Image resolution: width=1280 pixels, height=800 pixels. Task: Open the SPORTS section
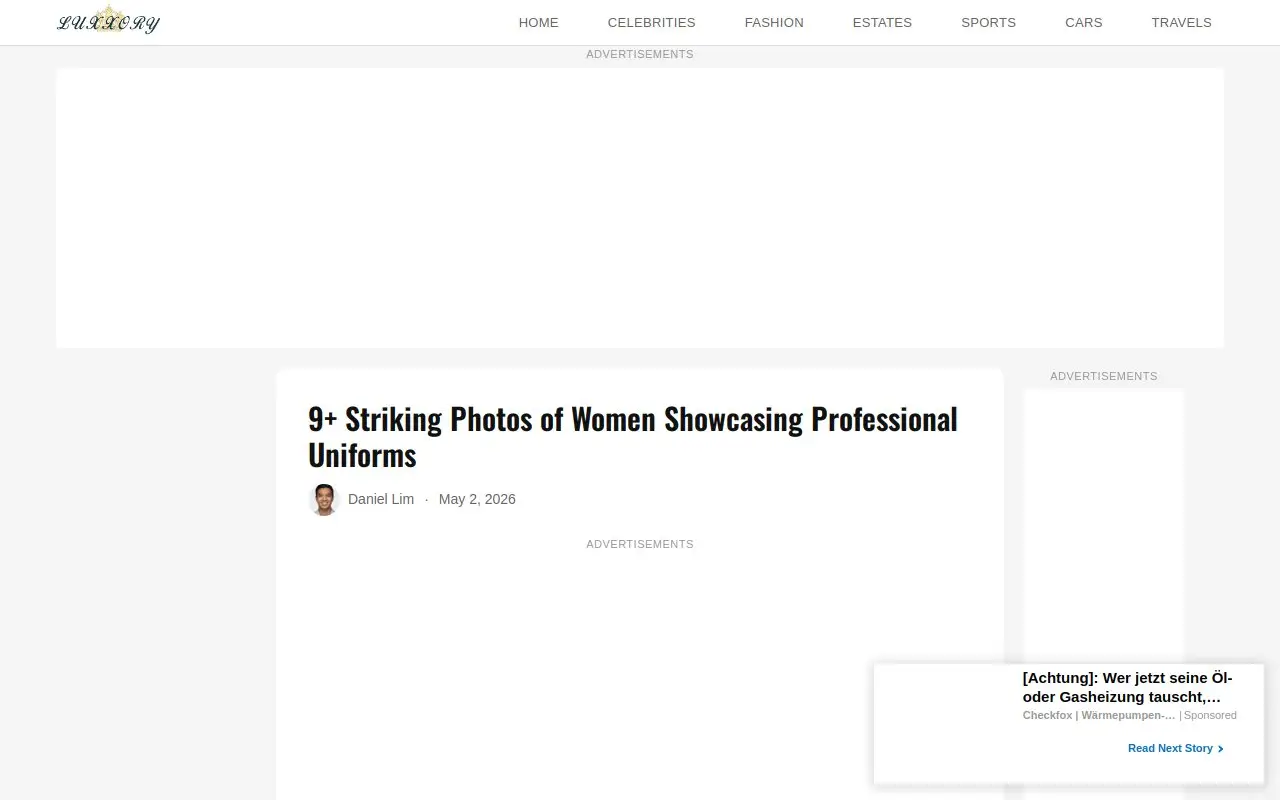(x=988, y=22)
